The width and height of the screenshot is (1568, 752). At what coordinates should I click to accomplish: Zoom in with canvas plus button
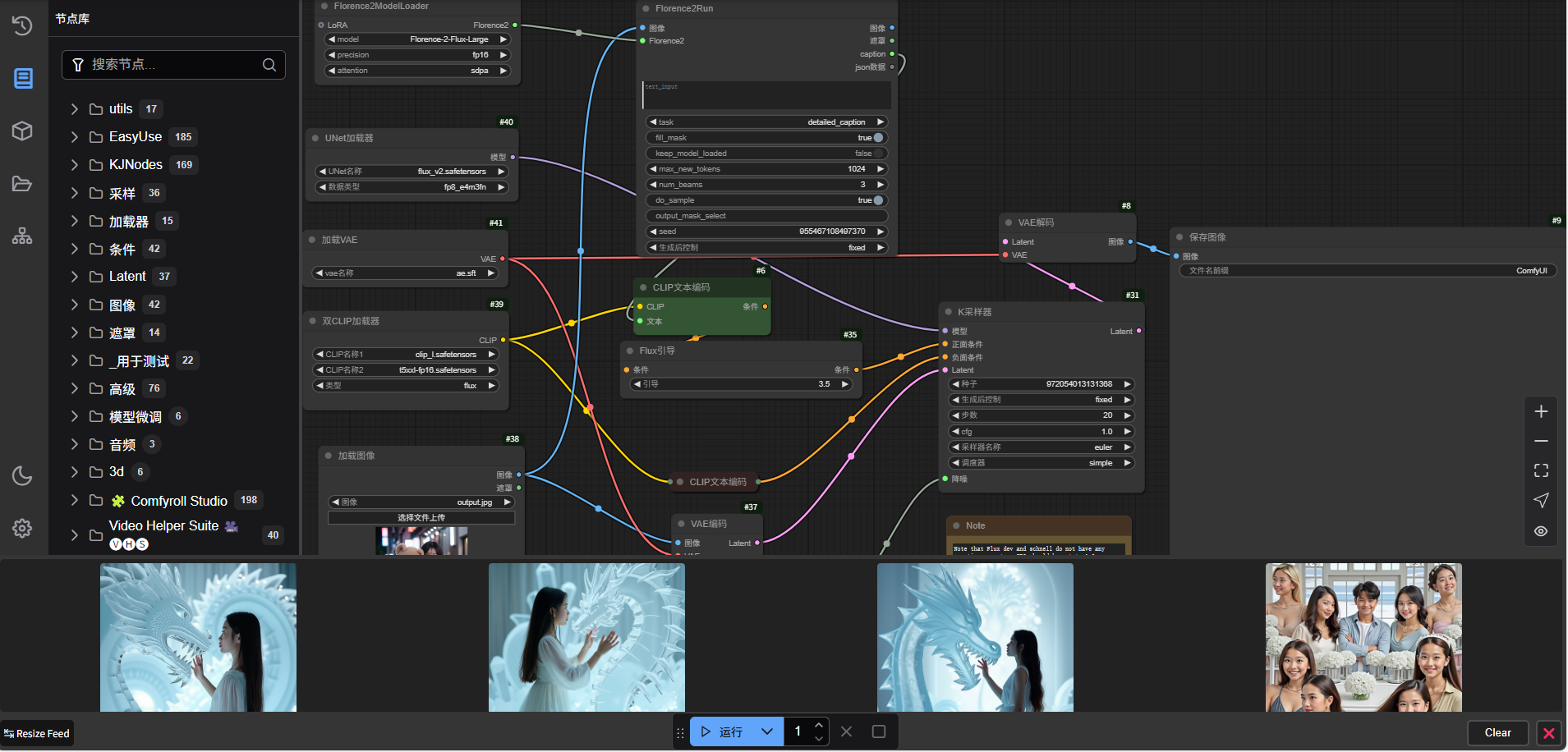click(x=1541, y=411)
